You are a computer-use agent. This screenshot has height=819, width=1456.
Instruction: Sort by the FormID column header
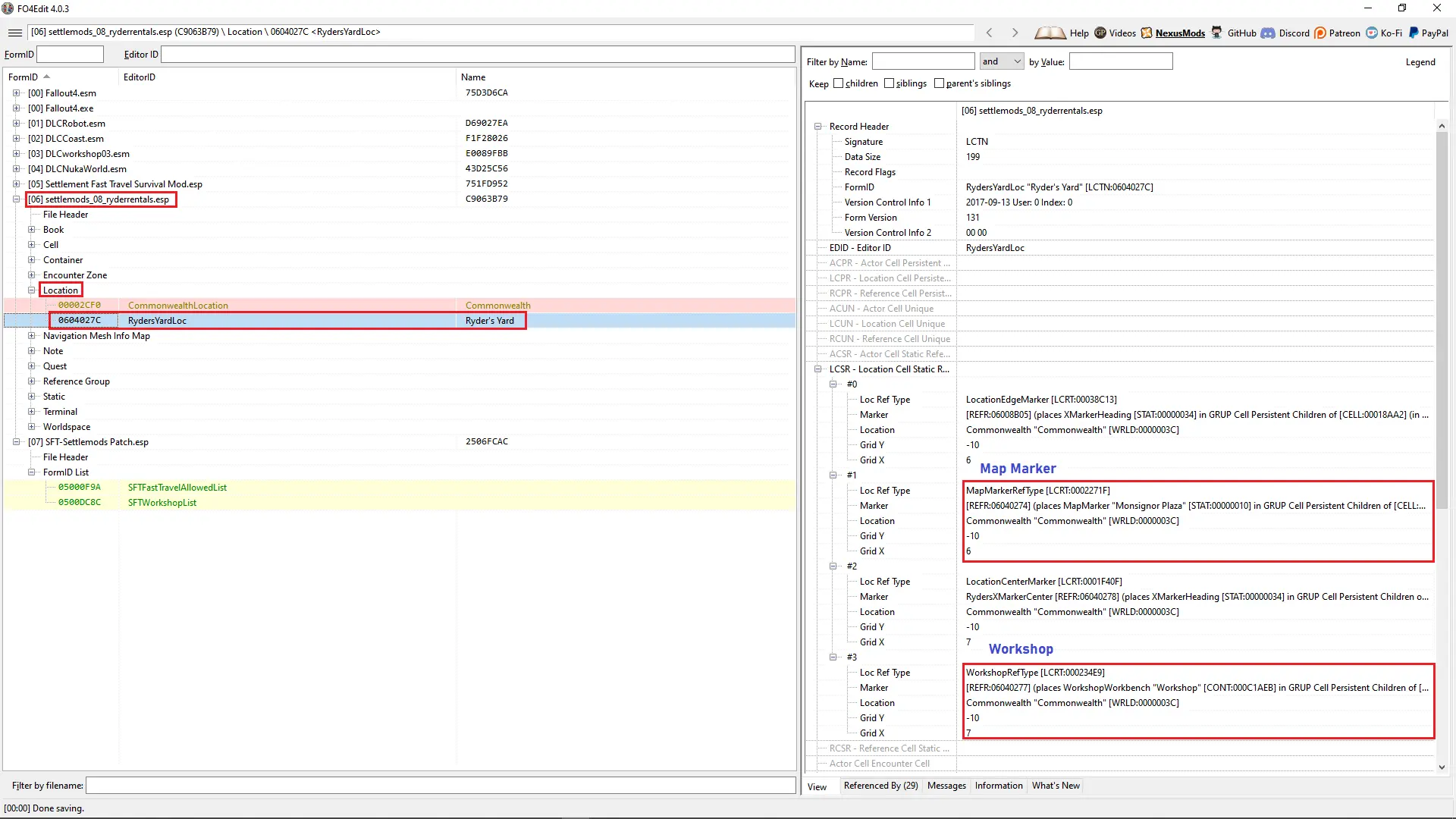[x=61, y=77]
